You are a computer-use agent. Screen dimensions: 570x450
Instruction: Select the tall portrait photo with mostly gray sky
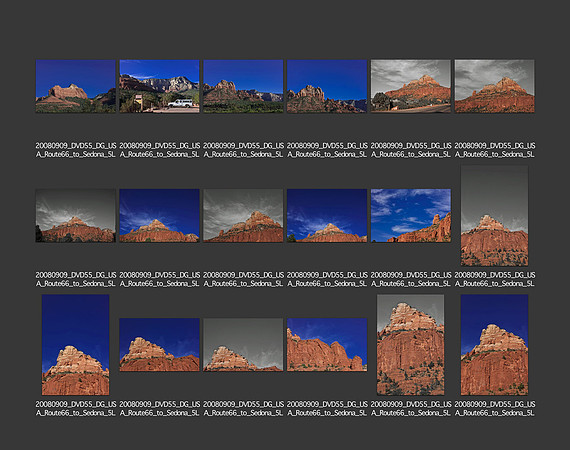494,216
